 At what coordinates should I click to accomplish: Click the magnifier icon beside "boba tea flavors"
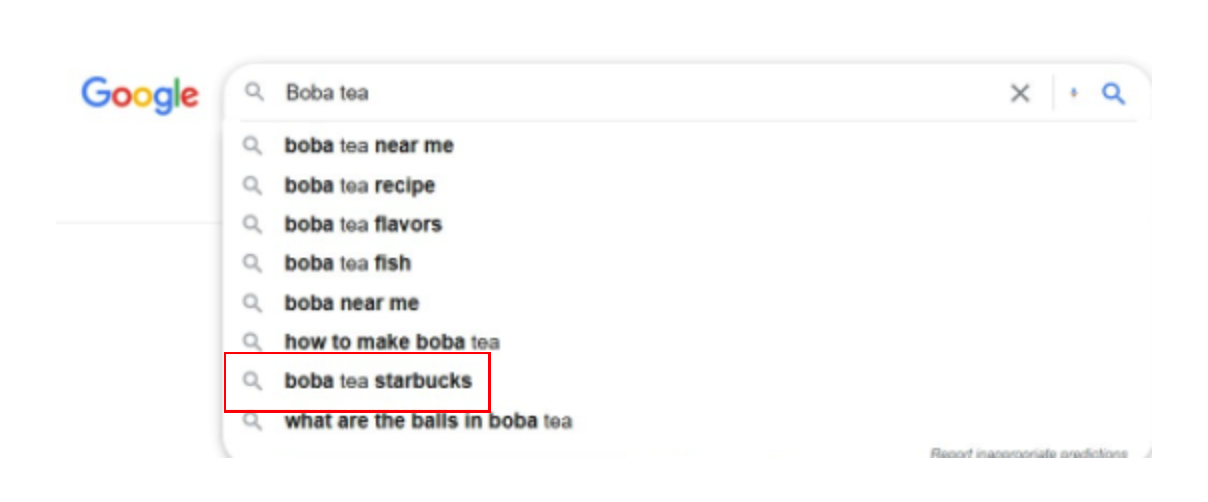coord(253,224)
